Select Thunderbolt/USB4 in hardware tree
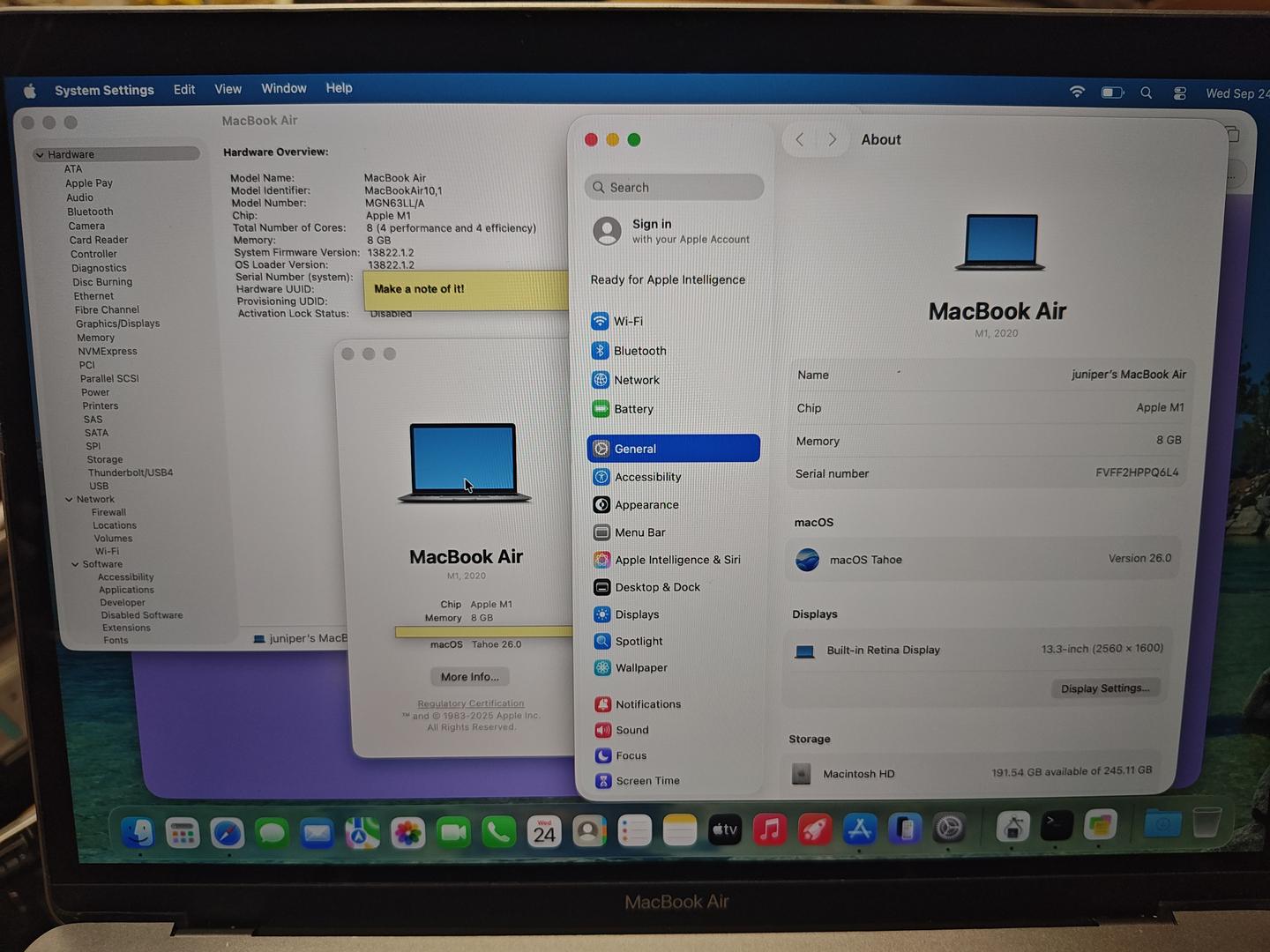1270x952 pixels. [131, 472]
